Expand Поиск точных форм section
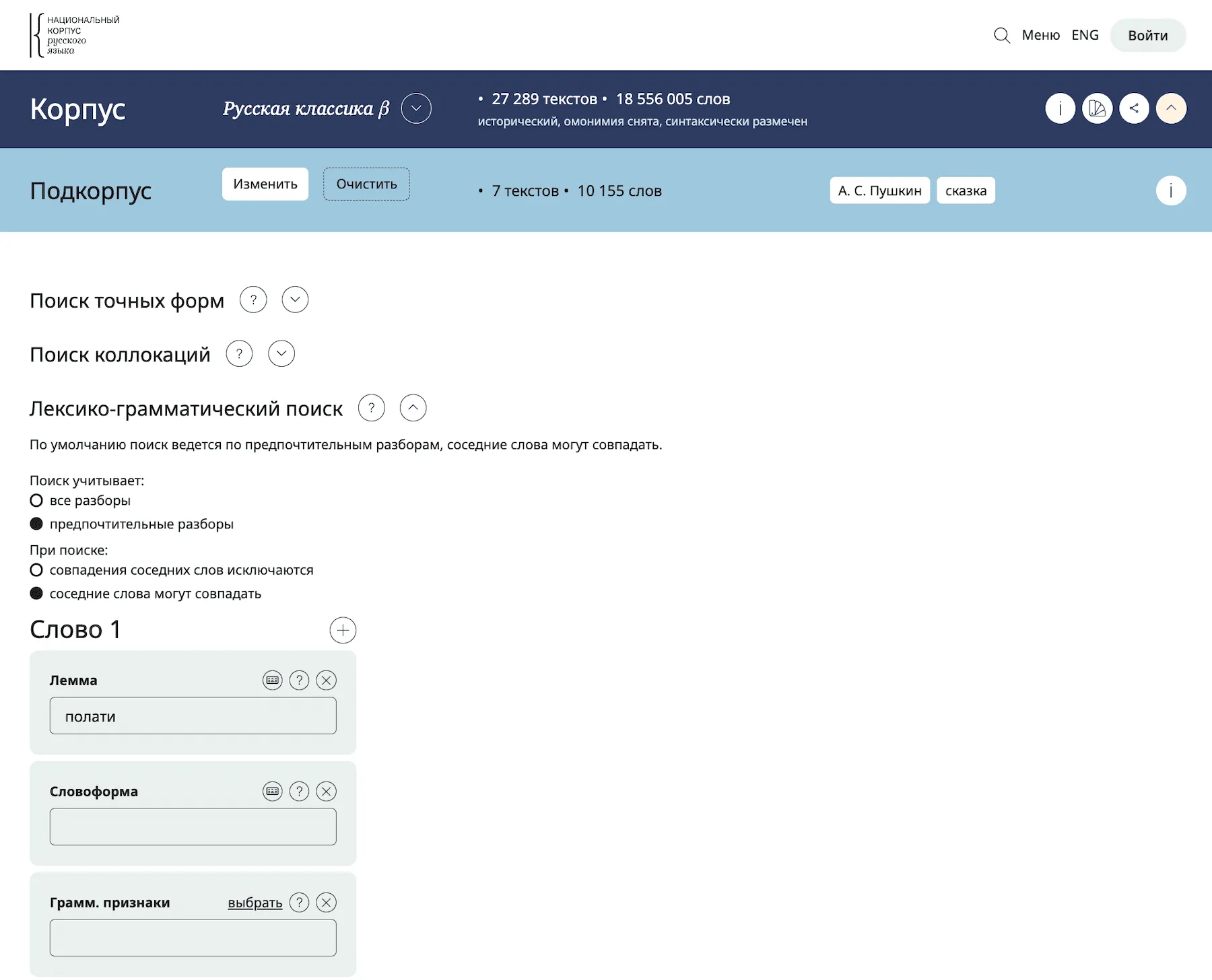Viewport: 1212px width, 980px height. (x=295, y=300)
